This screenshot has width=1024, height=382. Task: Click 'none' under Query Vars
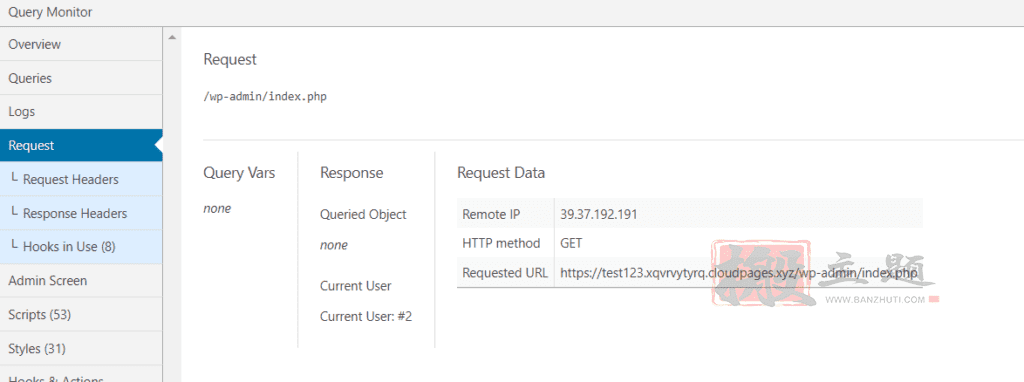coord(217,209)
